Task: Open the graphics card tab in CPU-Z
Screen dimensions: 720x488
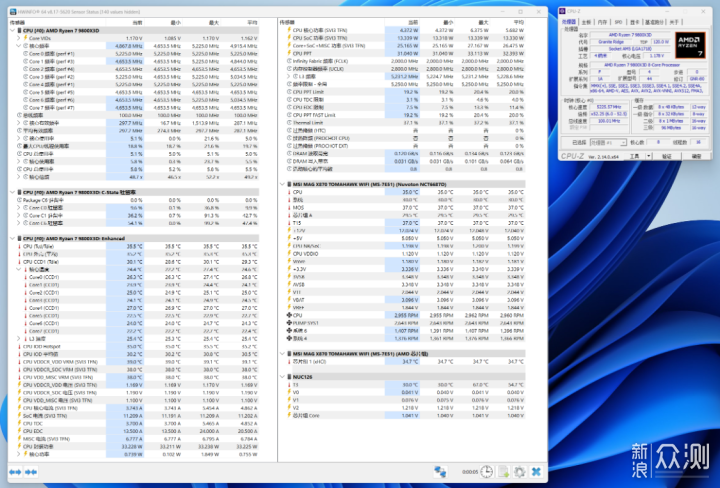Action: [x=634, y=22]
